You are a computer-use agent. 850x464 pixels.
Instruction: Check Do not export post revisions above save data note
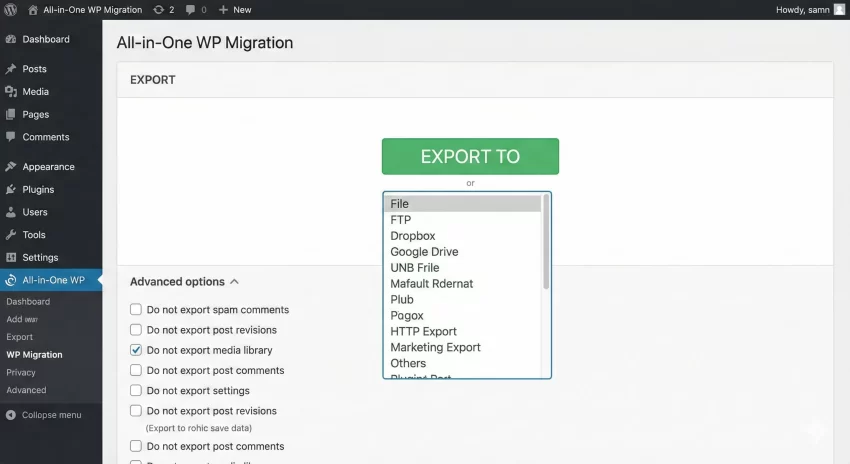[x=136, y=411]
